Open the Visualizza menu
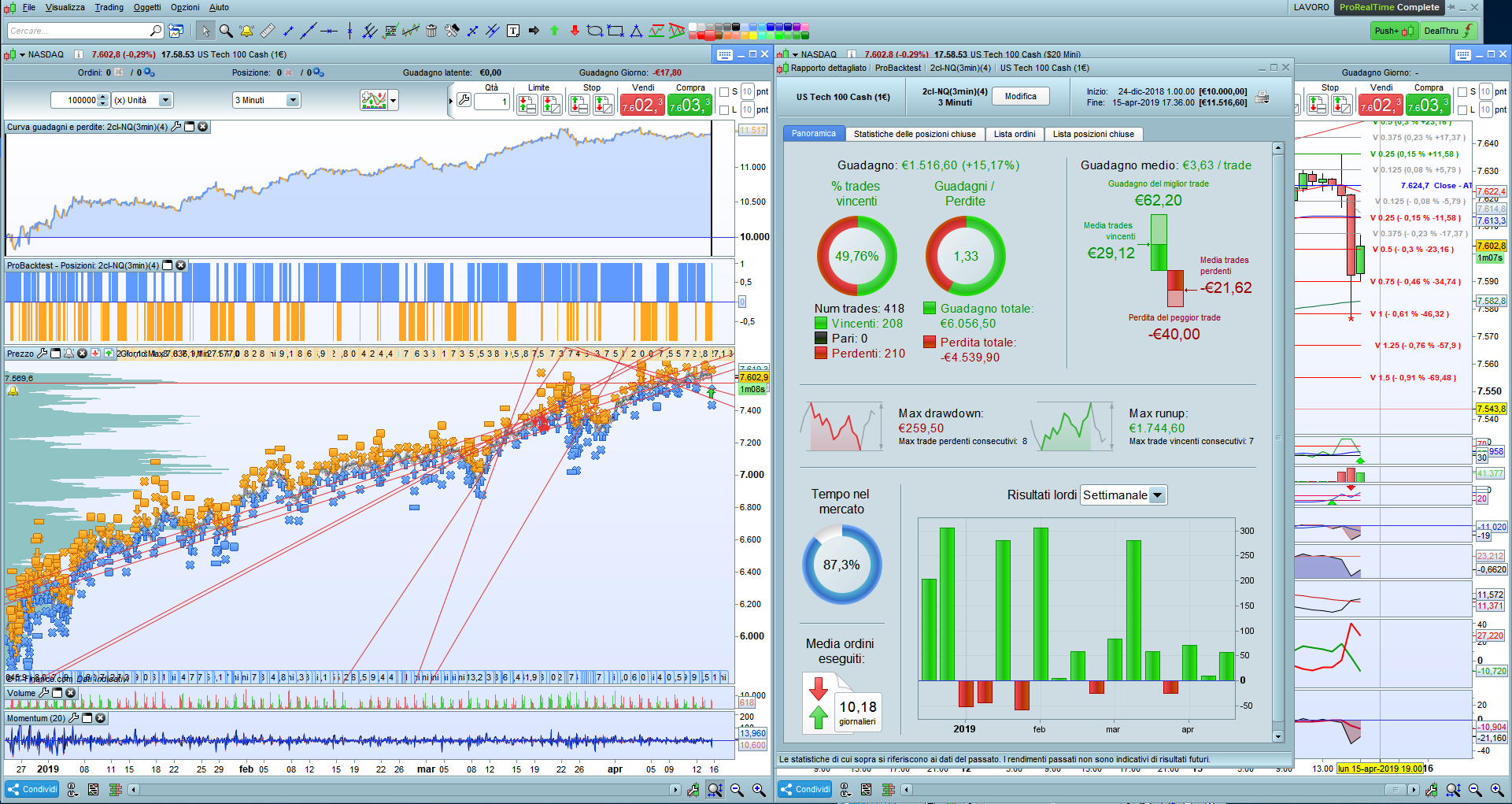The image size is (1512, 804). coord(65,7)
